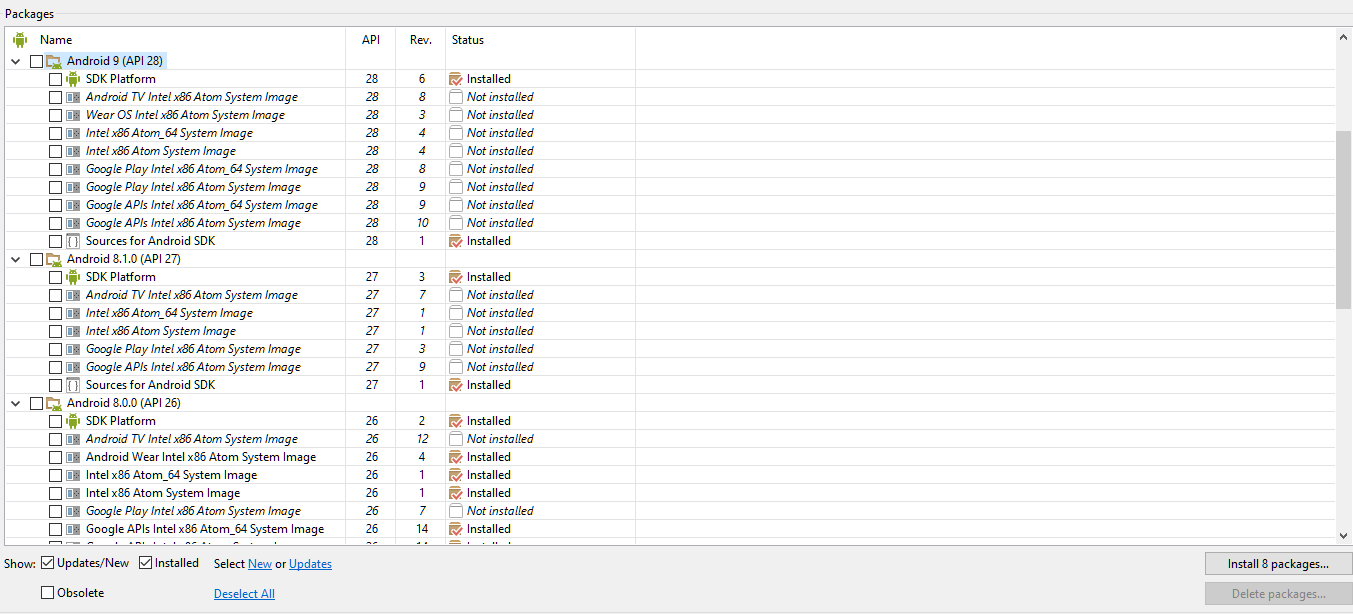Click the Delete packages button
Screen dimensions: 1353x614
(1278, 594)
